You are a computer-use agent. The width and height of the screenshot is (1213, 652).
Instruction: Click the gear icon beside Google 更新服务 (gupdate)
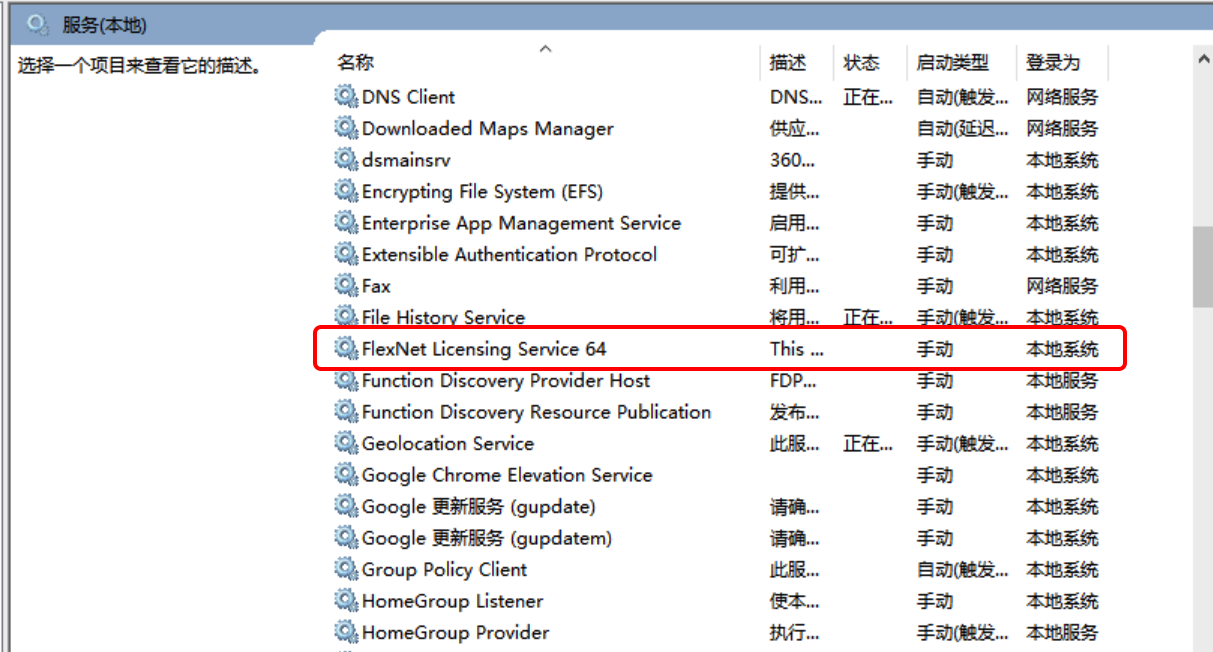point(346,506)
